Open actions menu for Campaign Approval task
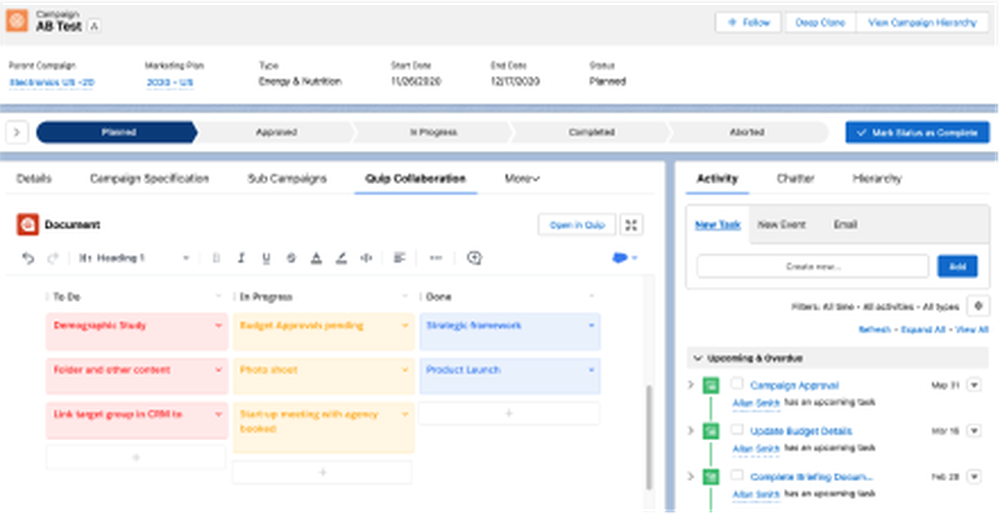Screen dimensions: 1000x514 (x=974, y=385)
